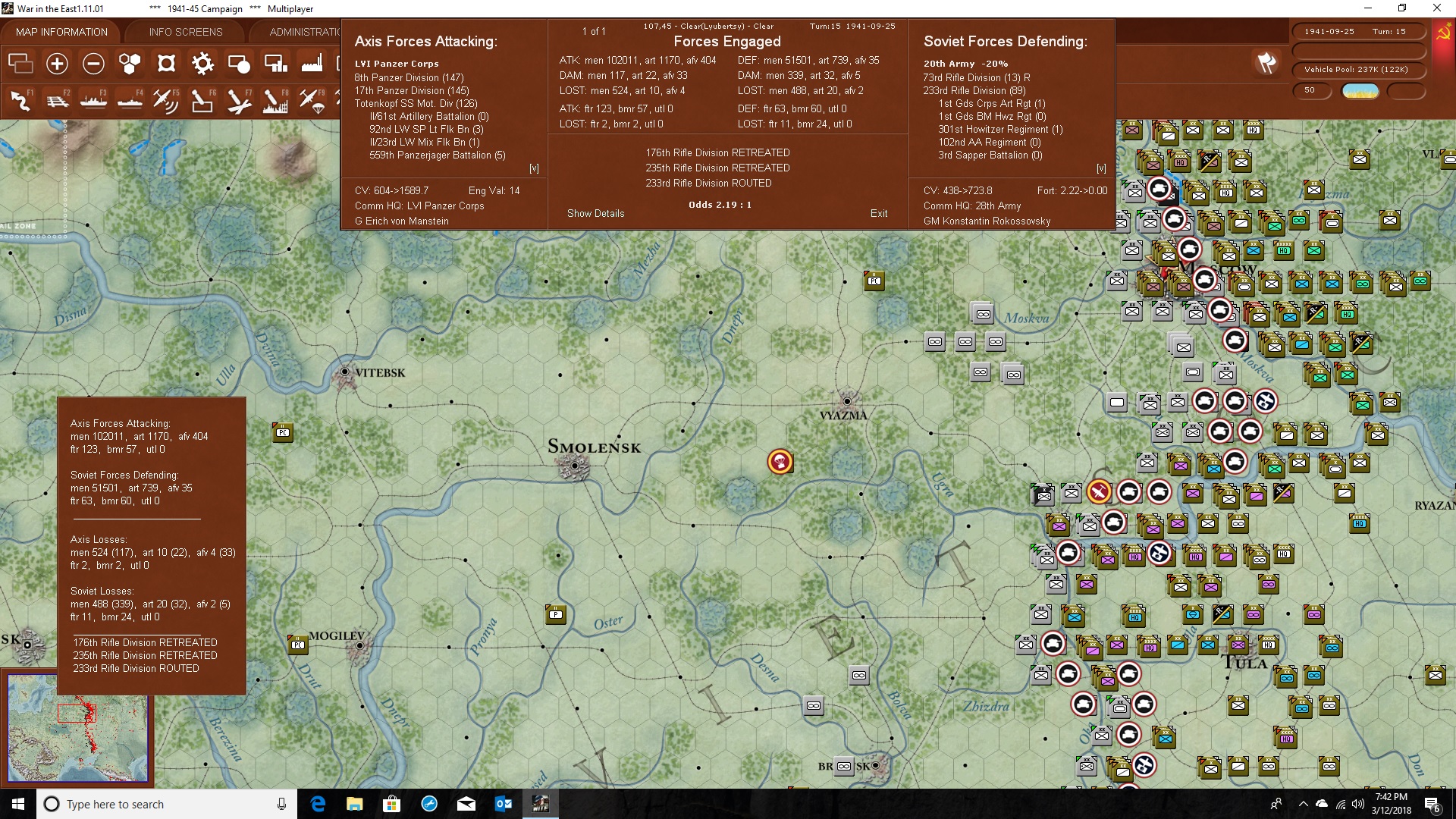Click the Windows search box
Image resolution: width=1456 pixels, height=819 pixels.
pyautogui.click(x=167, y=804)
